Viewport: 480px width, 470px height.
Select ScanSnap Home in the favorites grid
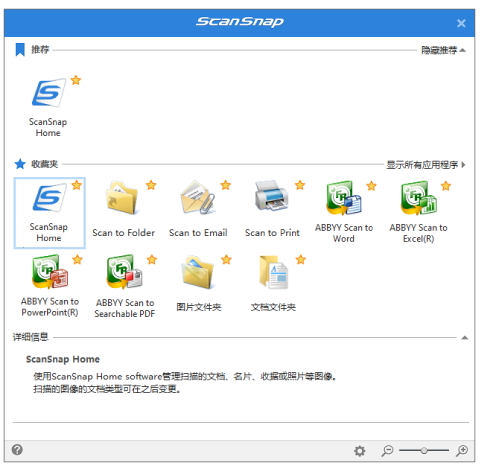click(49, 213)
